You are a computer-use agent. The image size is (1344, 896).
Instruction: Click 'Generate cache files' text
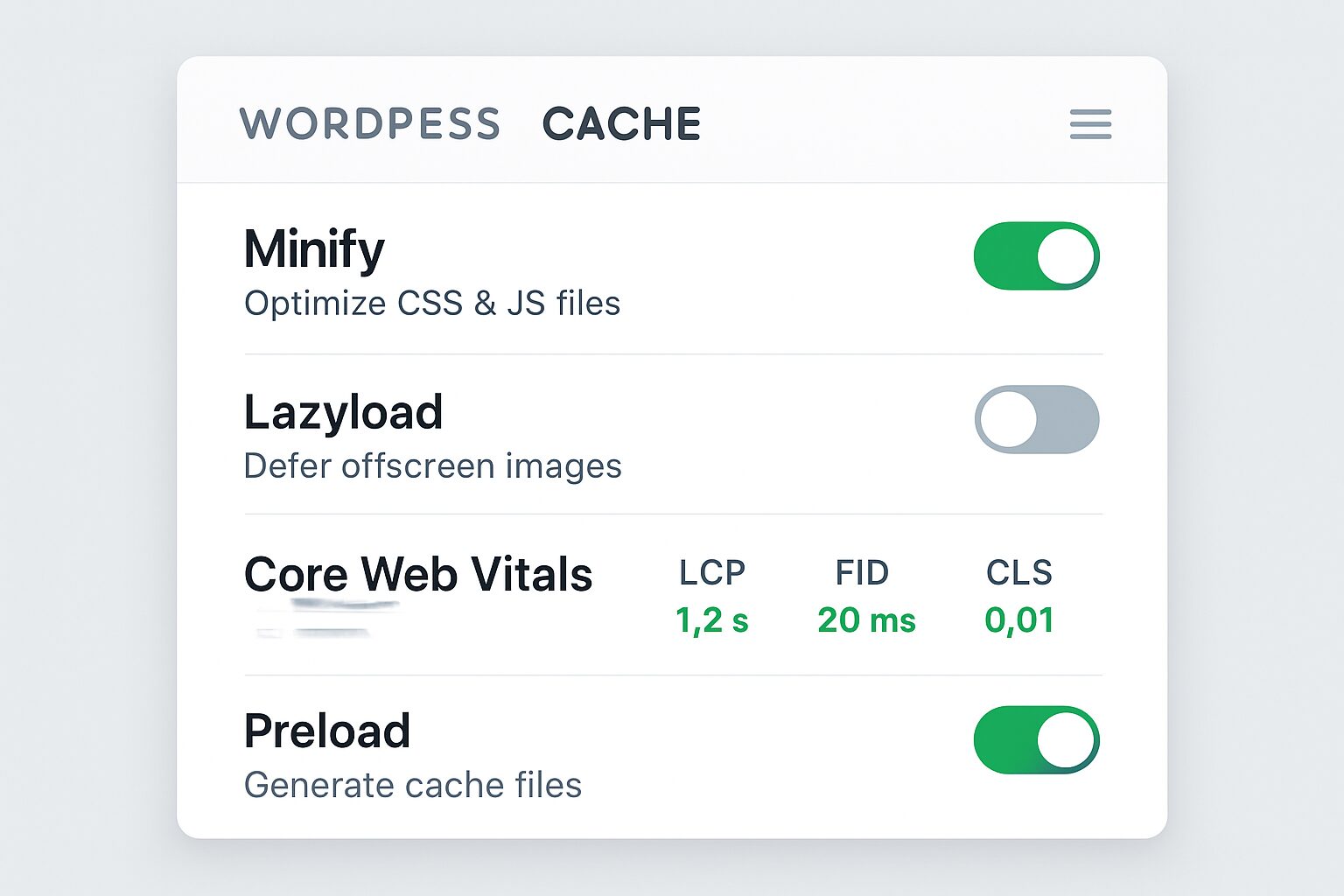point(411,785)
